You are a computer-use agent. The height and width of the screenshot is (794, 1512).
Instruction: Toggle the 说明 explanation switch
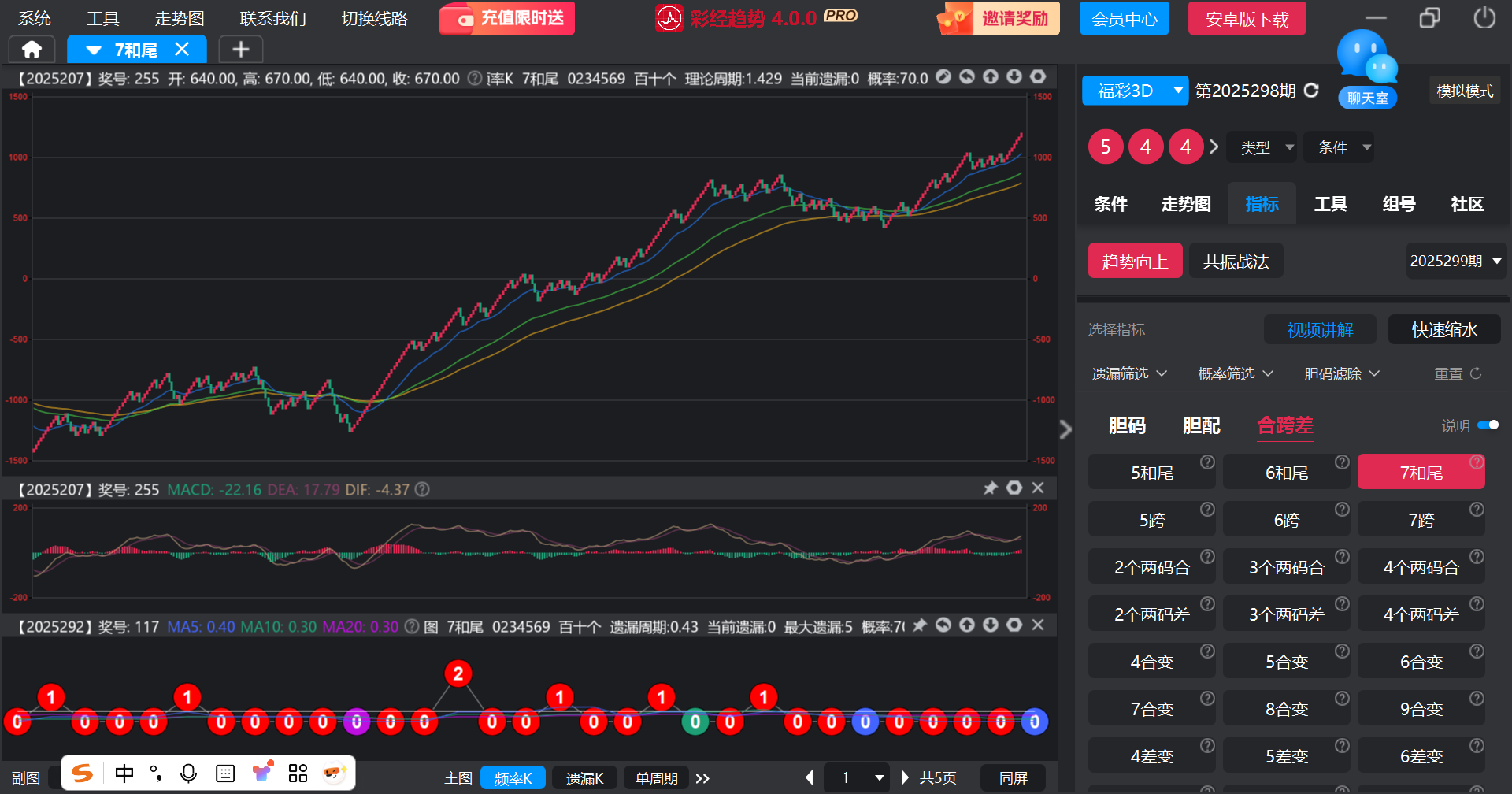pyautogui.click(x=1488, y=425)
